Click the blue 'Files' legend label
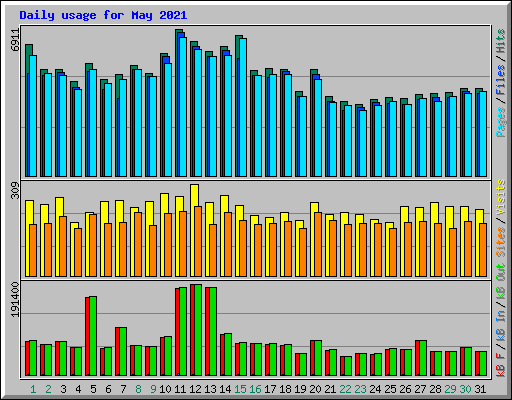The width and height of the screenshot is (512, 400). coord(500,80)
